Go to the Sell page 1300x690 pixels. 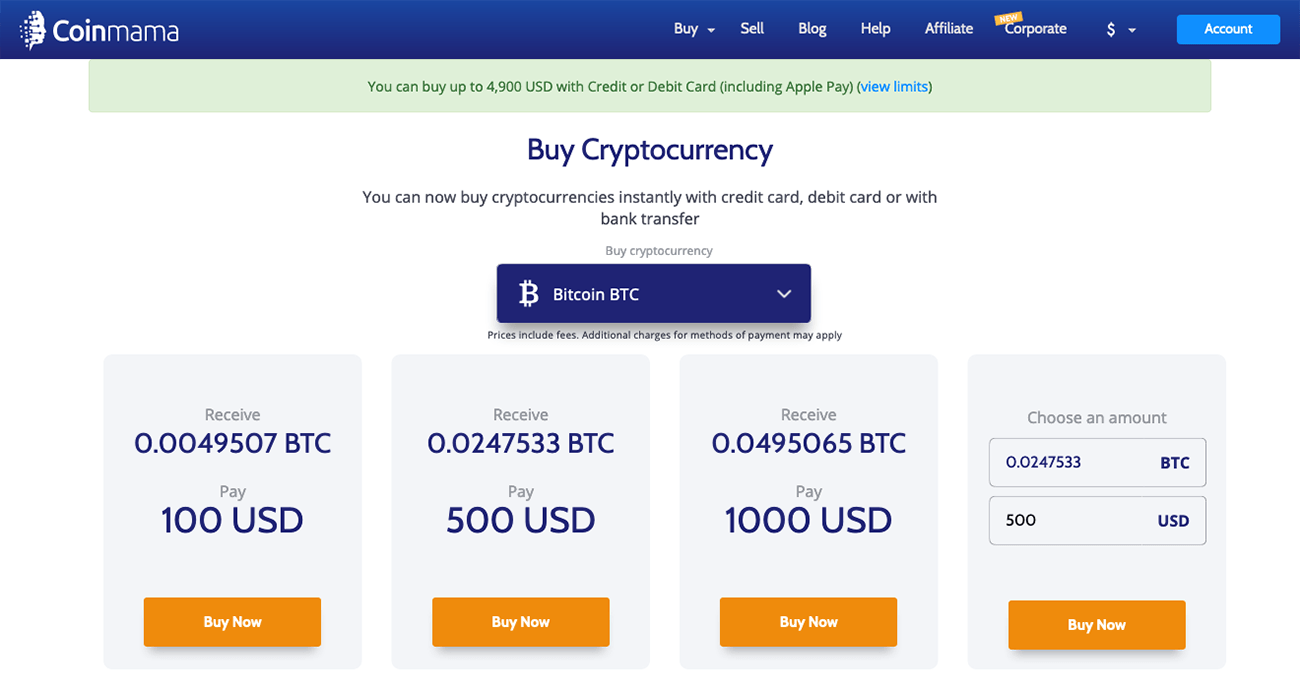[752, 29]
